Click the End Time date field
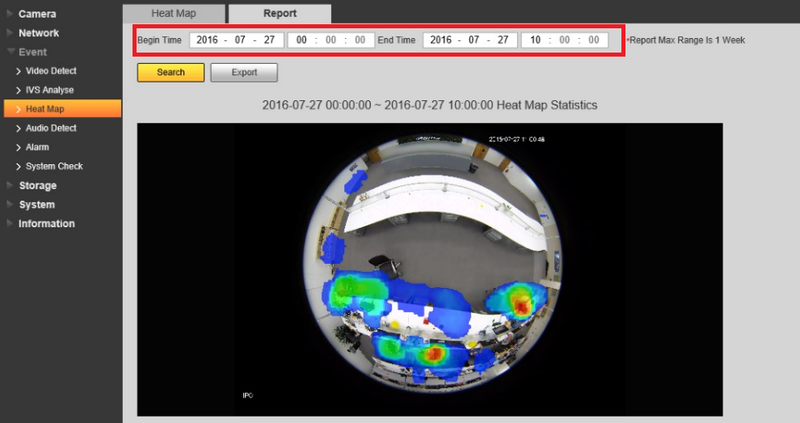The height and width of the screenshot is (423, 800). tap(468, 40)
